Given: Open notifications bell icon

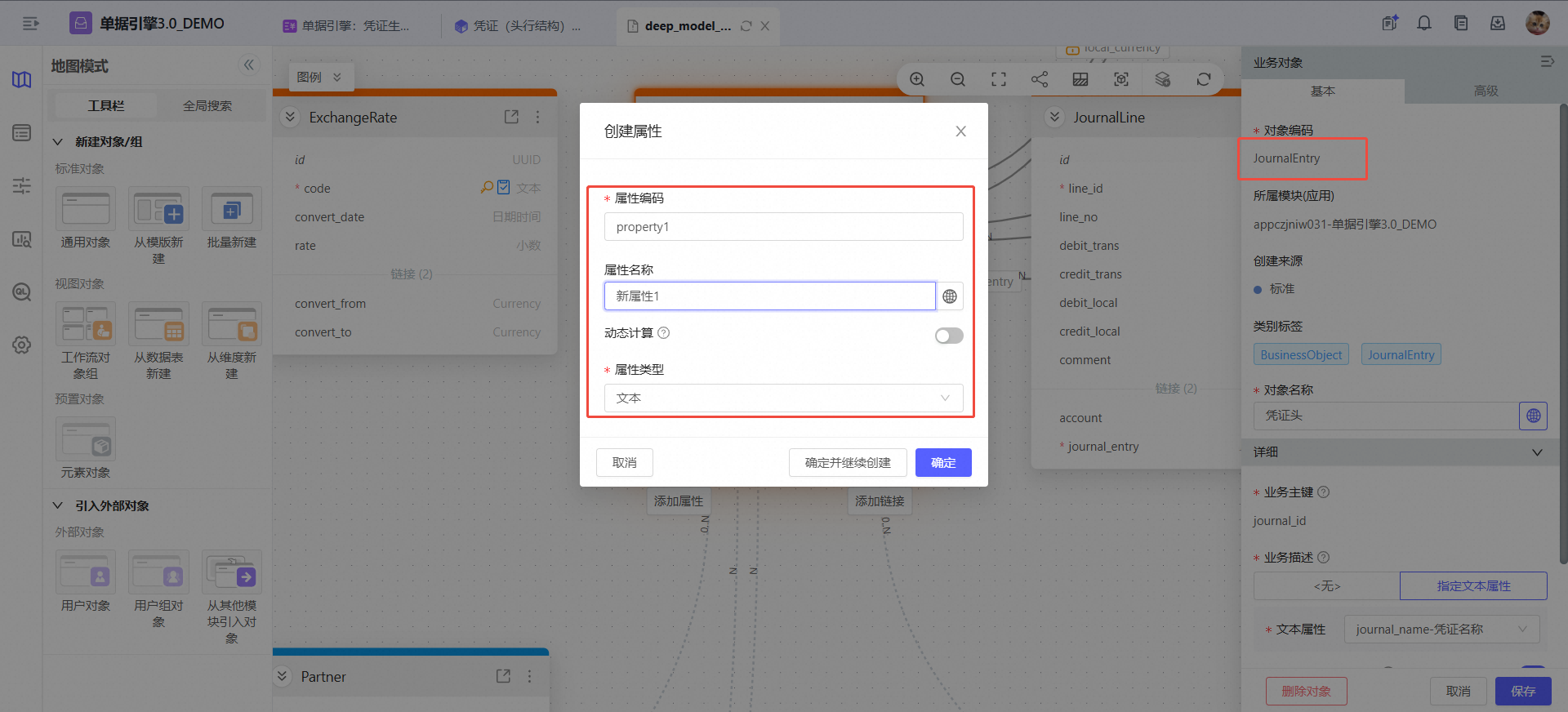Looking at the screenshot, I should [1424, 24].
